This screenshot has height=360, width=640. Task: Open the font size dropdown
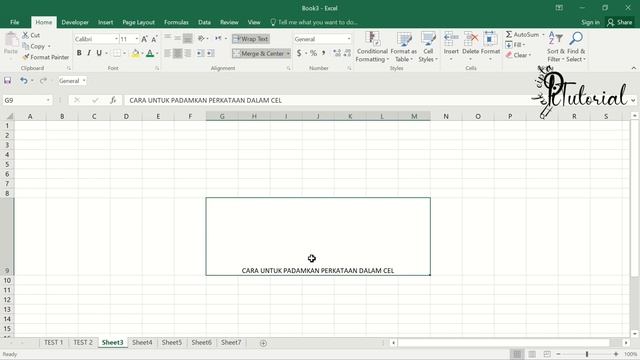(x=137, y=39)
